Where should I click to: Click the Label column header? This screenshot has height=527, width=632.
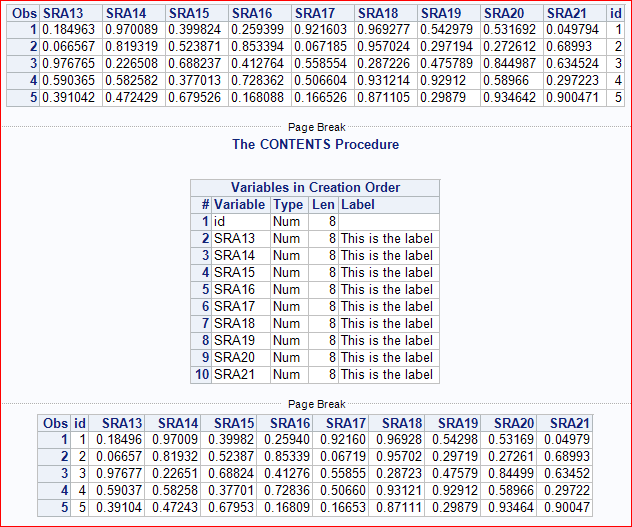[358, 204]
